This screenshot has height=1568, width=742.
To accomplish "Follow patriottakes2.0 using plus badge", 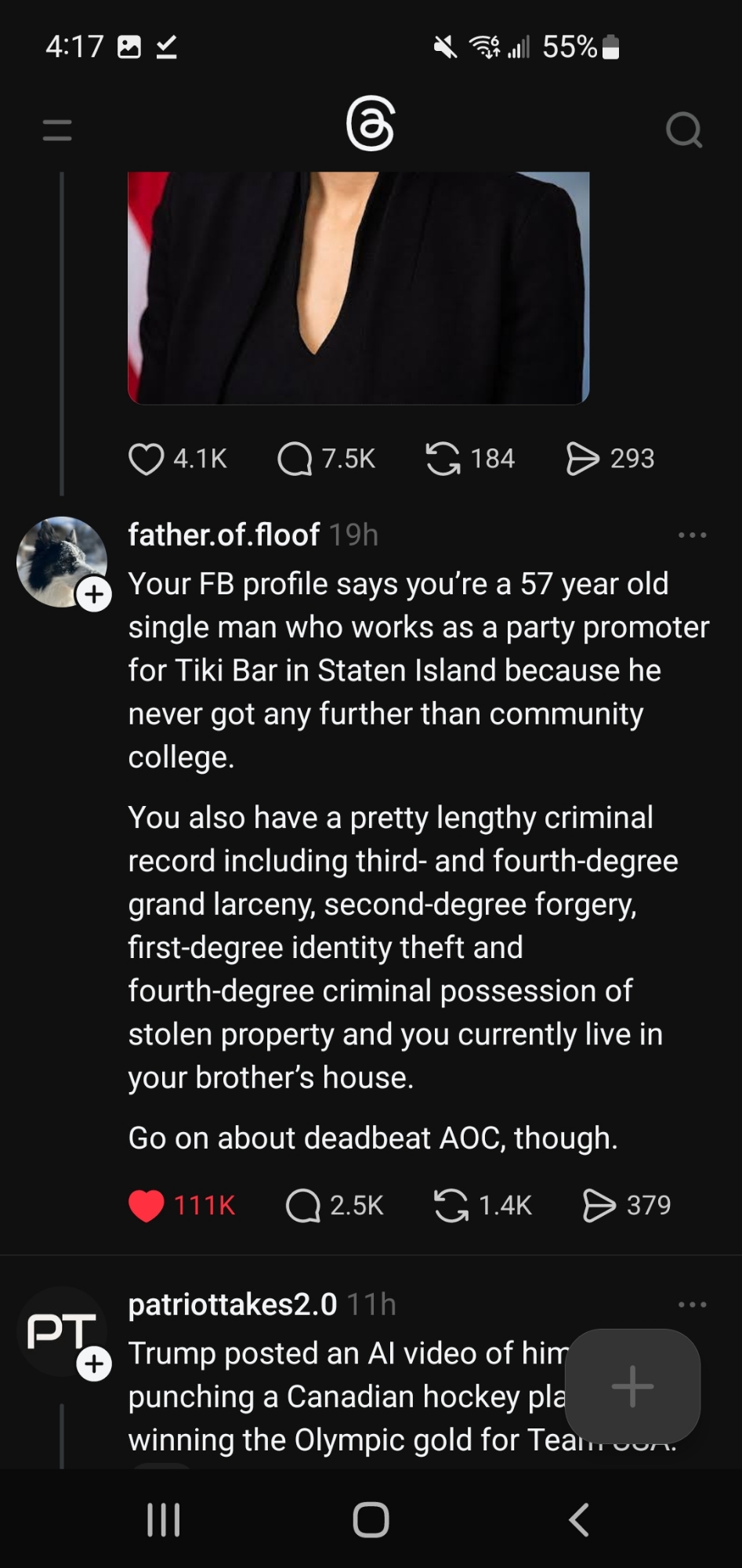I will tap(94, 1364).
